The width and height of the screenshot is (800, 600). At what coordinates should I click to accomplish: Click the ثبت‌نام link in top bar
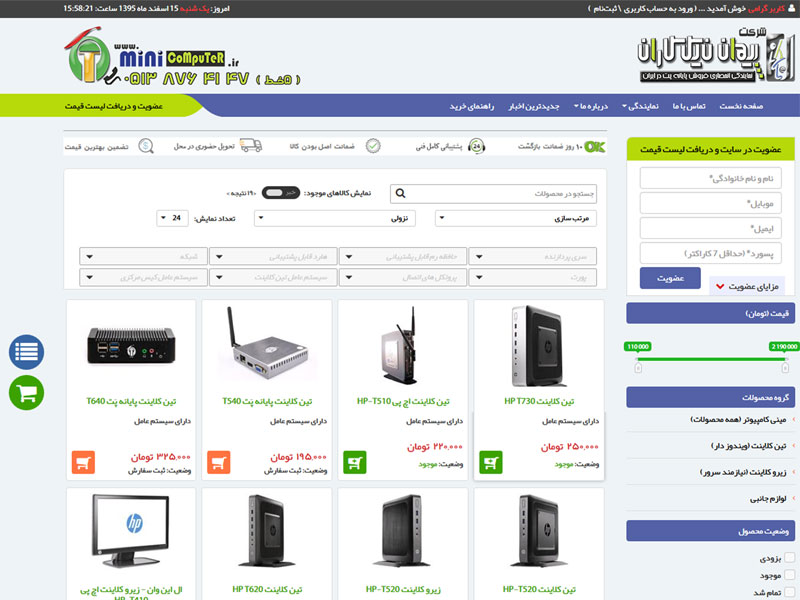click(x=605, y=9)
